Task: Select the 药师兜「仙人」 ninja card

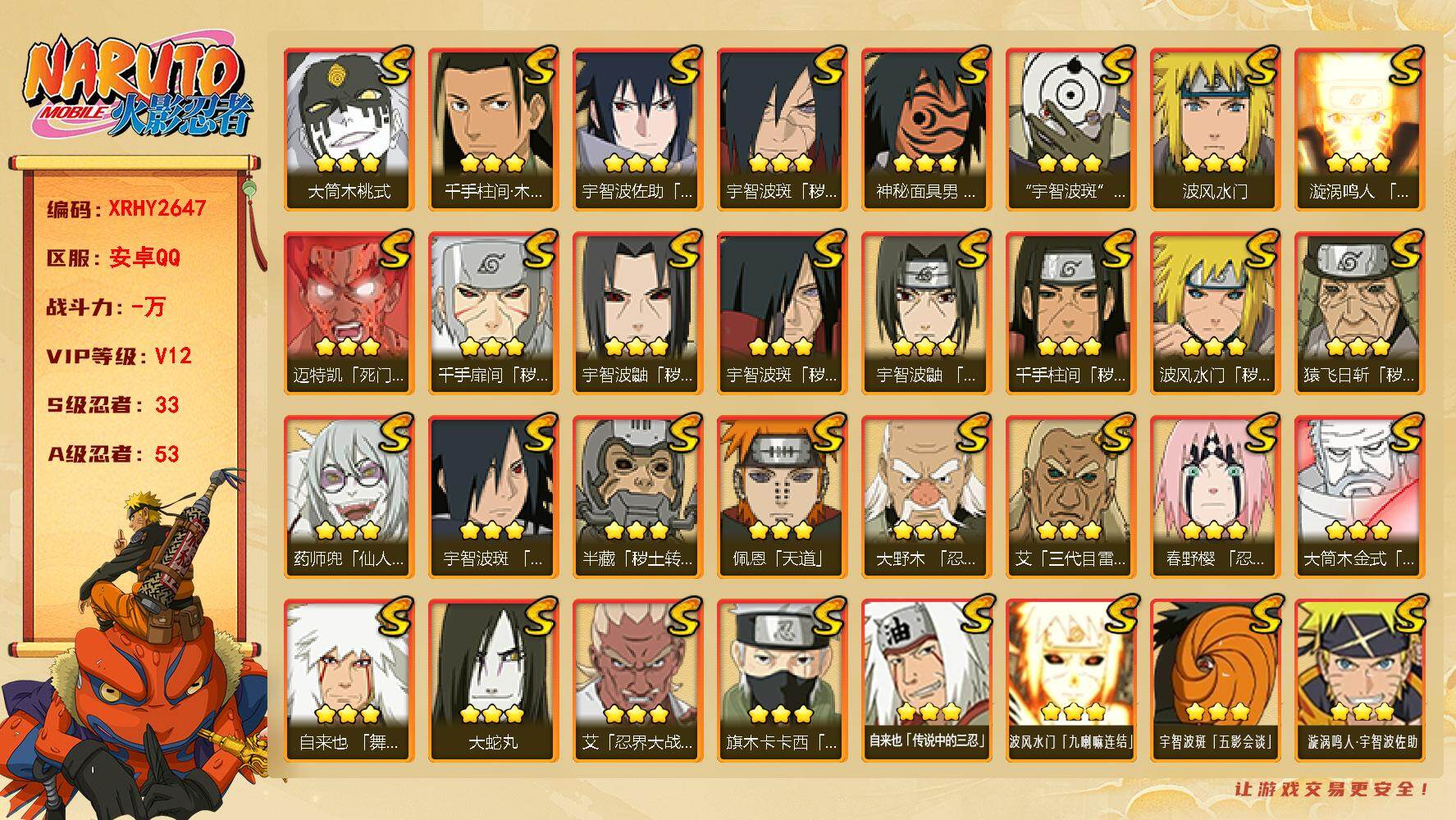Action: (349, 497)
